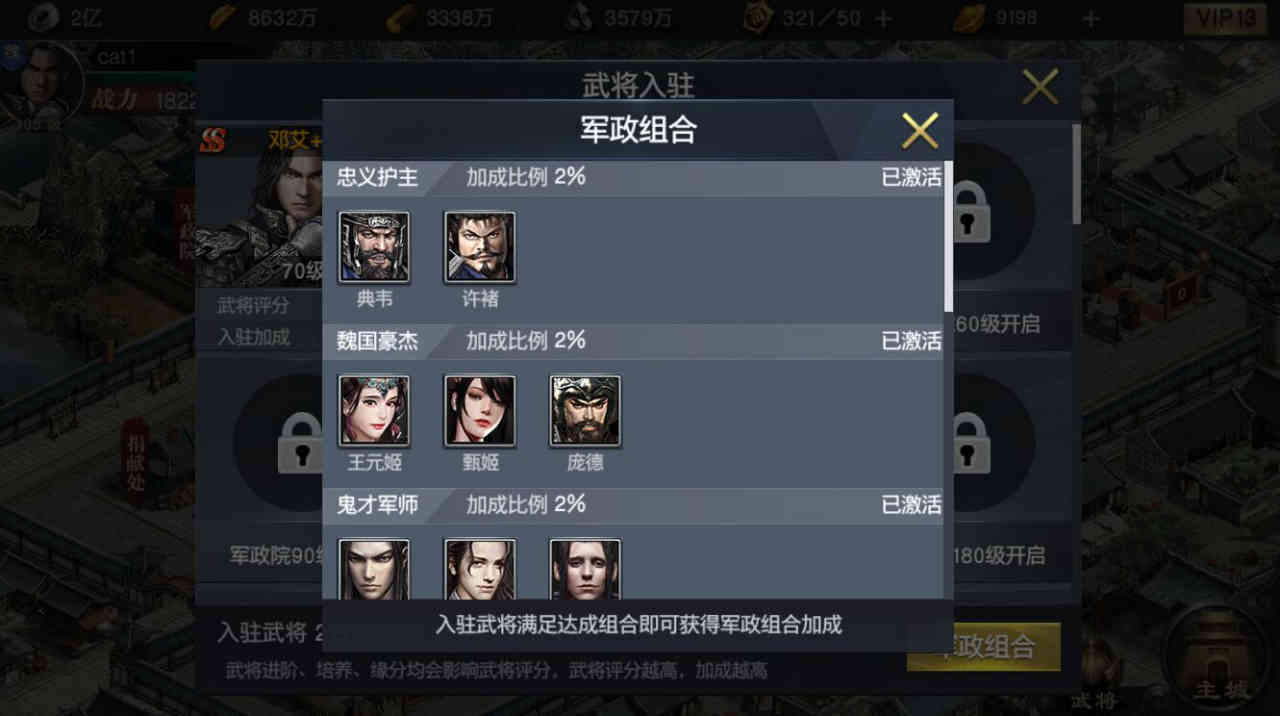1280x716 pixels.
Task: Click the plus beside 9198 gold ingots
Action: click(x=1091, y=18)
